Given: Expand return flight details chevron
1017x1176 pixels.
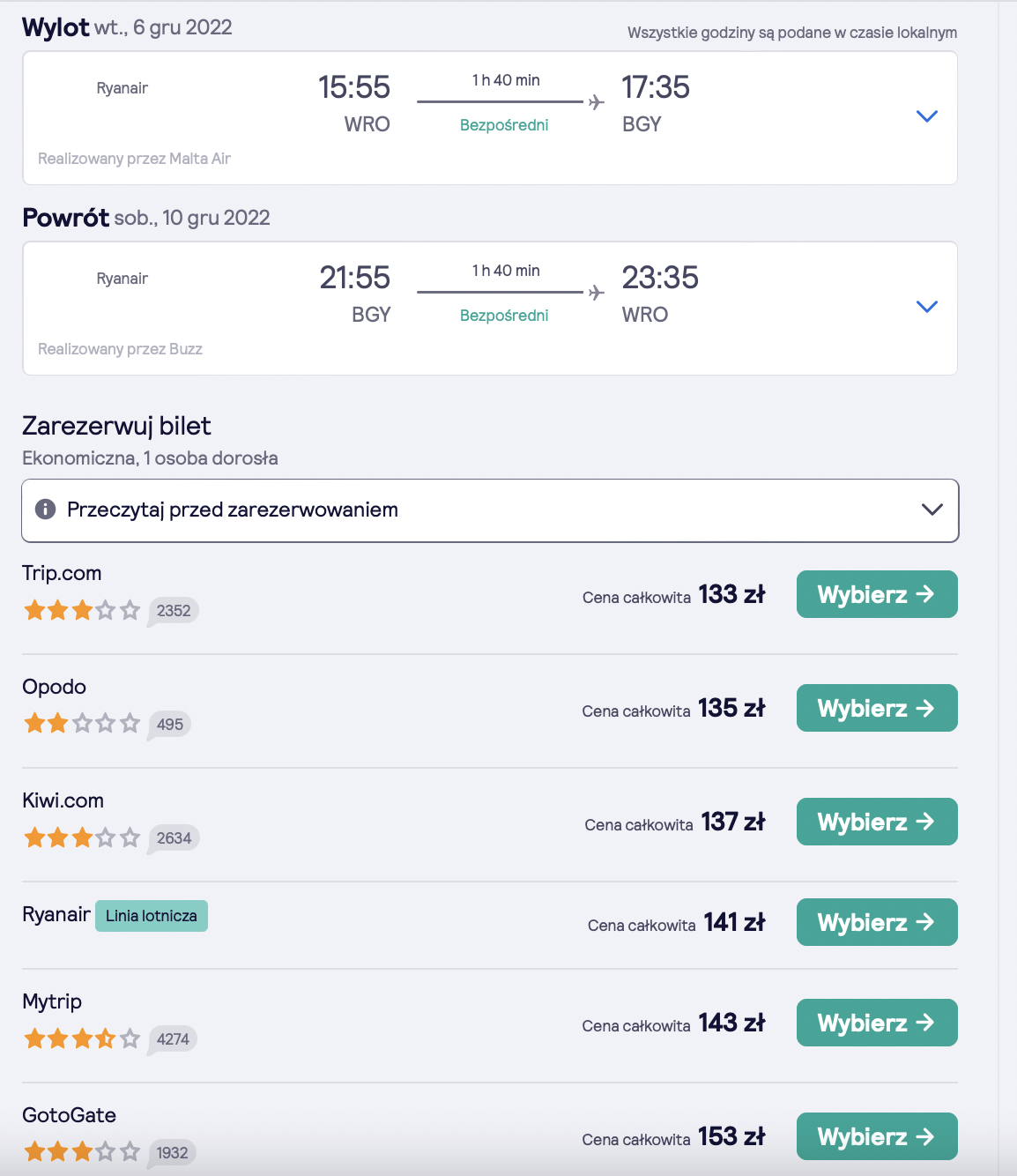Looking at the screenshot, I should tap(926, 307).
